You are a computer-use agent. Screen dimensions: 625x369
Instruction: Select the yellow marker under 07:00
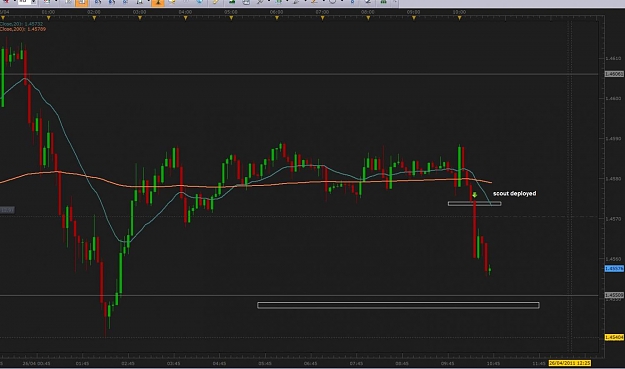pos(322,18)
